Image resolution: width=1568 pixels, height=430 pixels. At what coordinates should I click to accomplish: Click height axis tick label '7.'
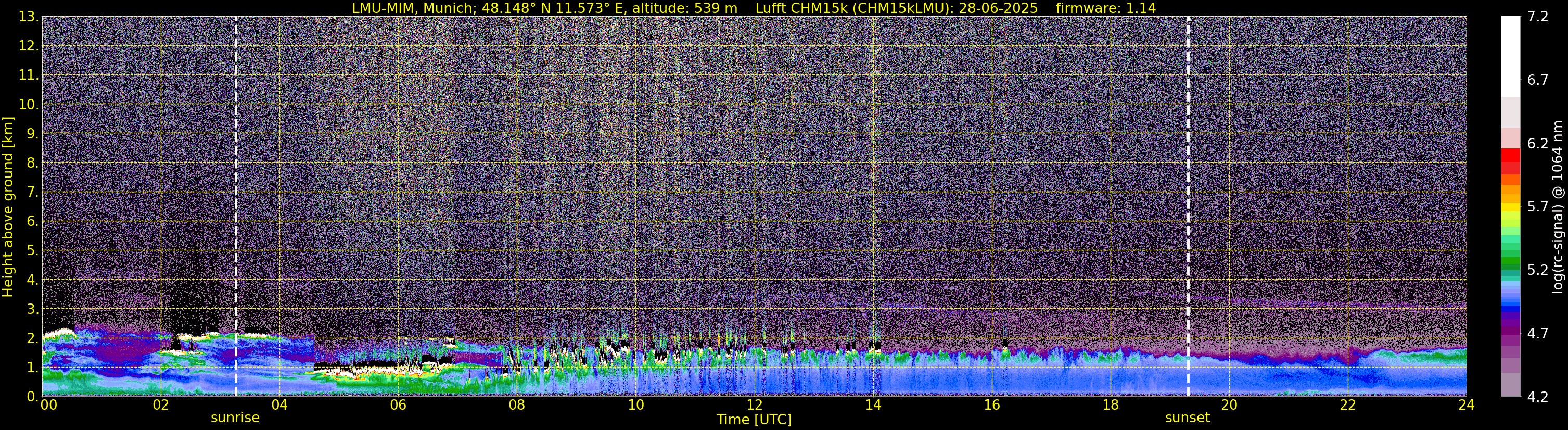(33, 193)
